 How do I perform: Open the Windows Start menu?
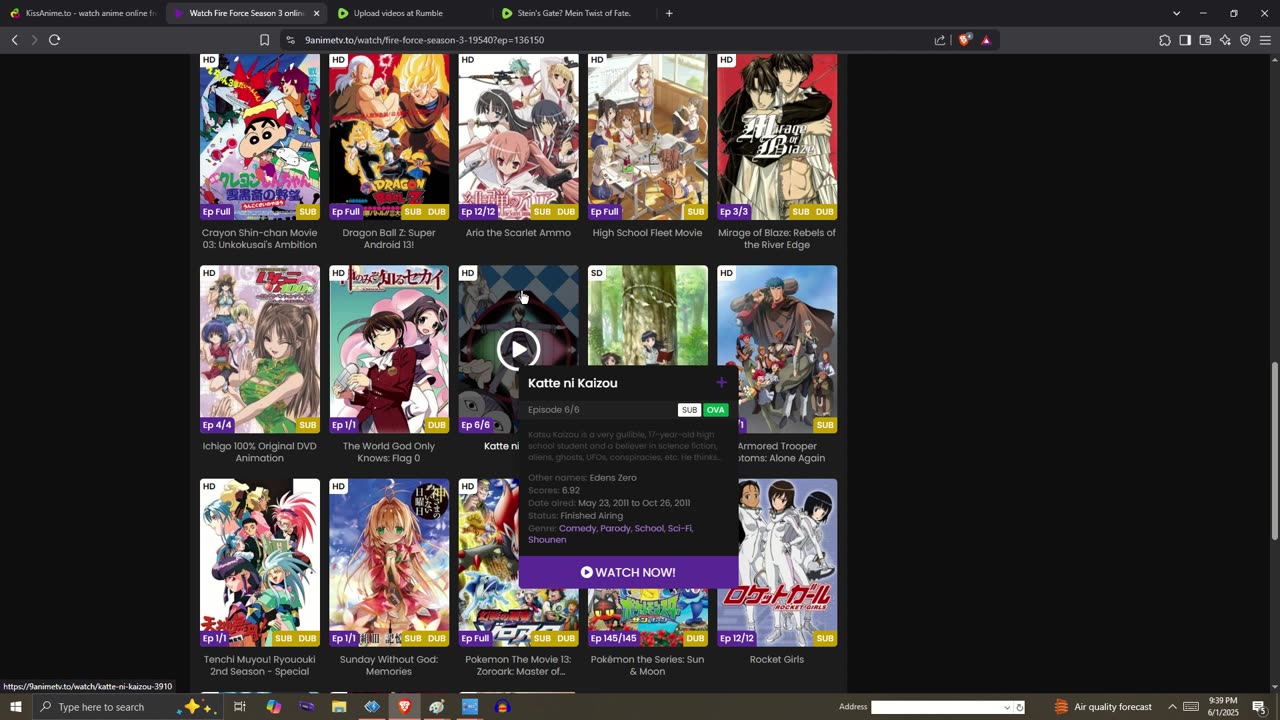[x=15, y=707]
